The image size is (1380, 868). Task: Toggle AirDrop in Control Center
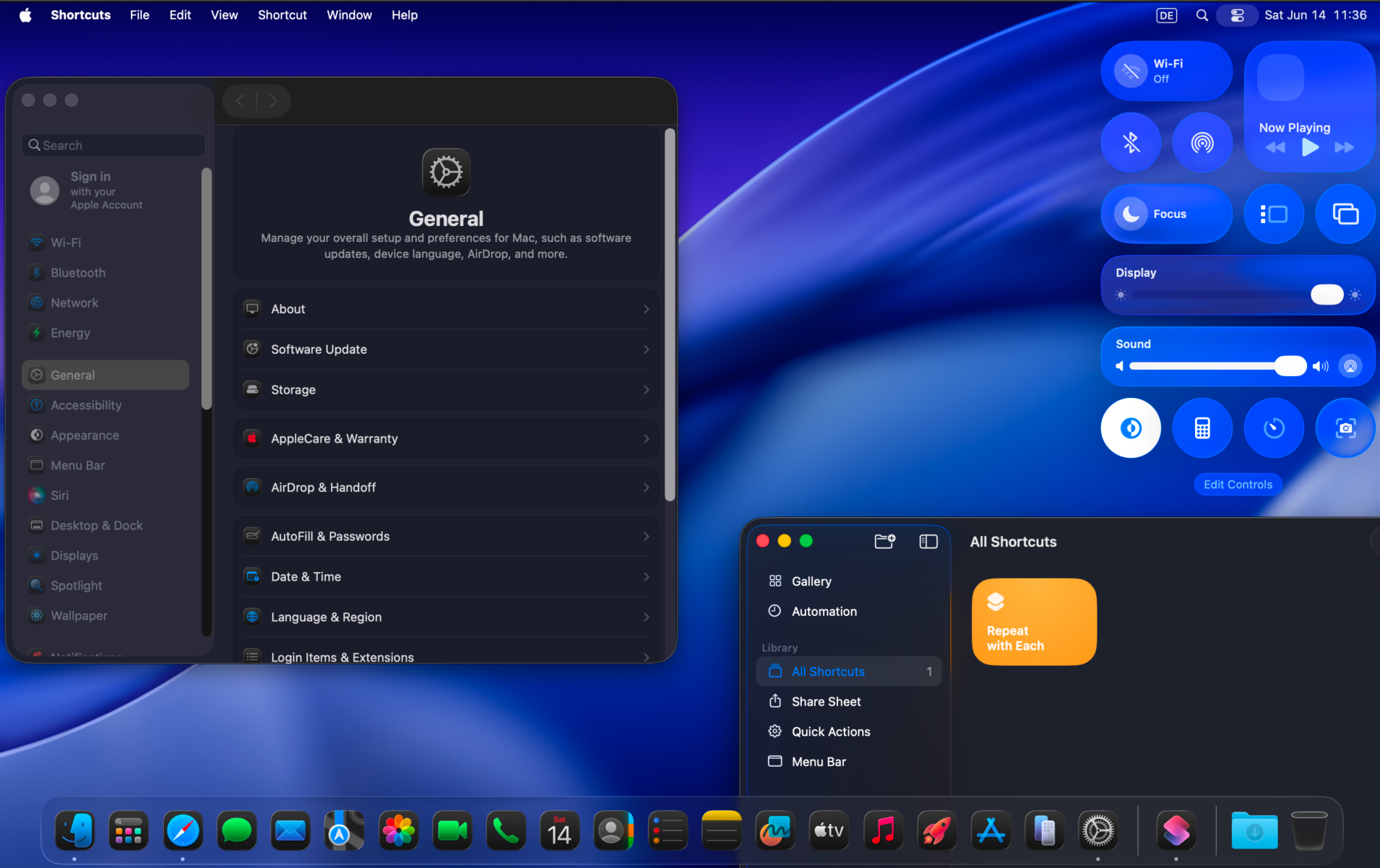point(1202,142)
